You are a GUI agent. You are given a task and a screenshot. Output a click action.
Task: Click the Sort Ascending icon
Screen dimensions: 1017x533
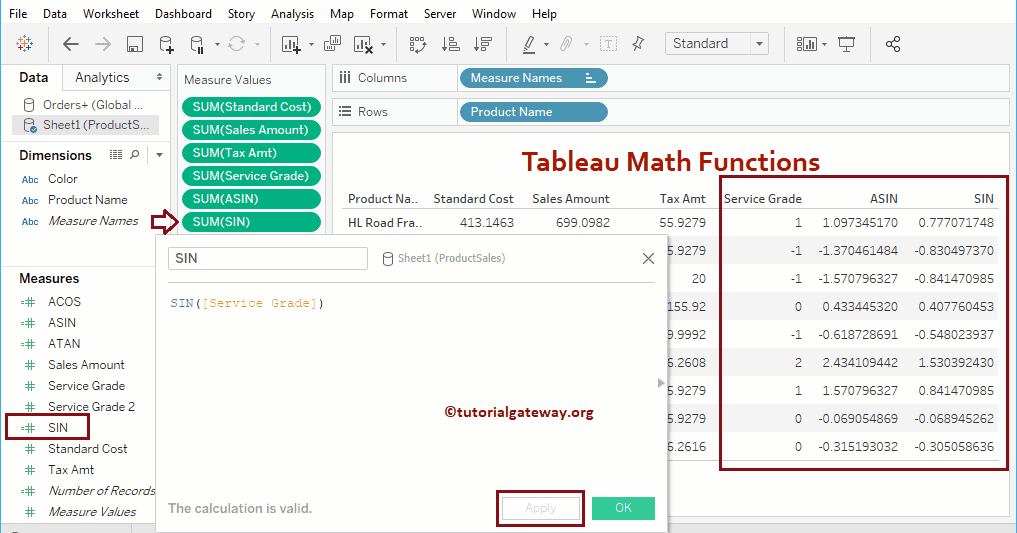[450, 44]
